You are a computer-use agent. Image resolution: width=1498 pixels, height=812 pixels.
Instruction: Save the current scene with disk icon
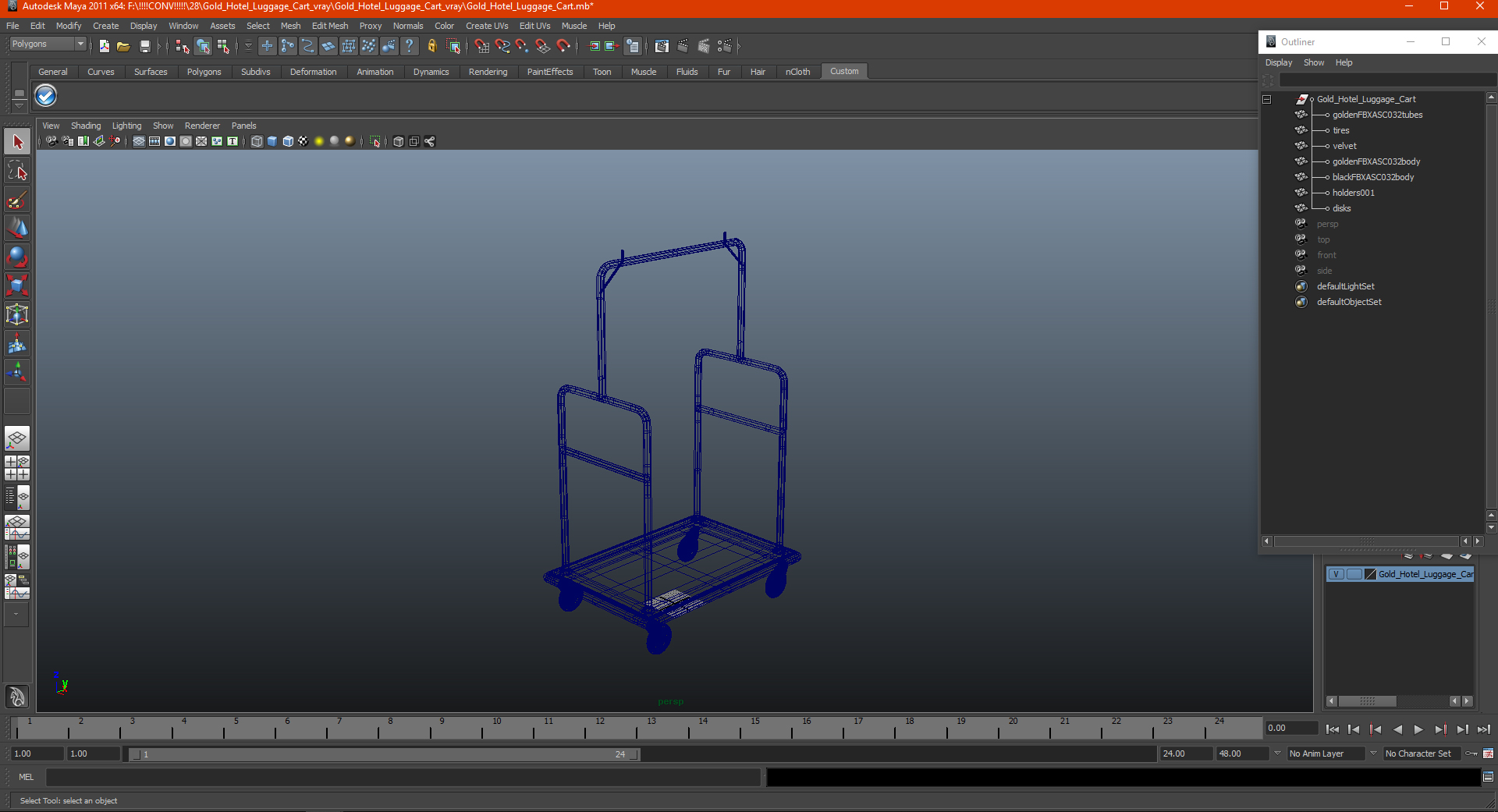point(144,47)
